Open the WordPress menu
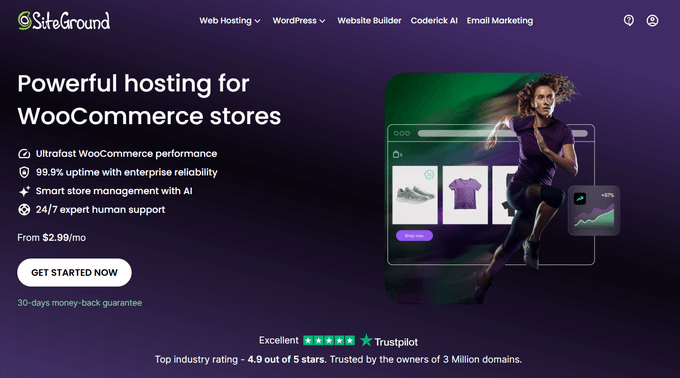 click(x=299, y=20)
